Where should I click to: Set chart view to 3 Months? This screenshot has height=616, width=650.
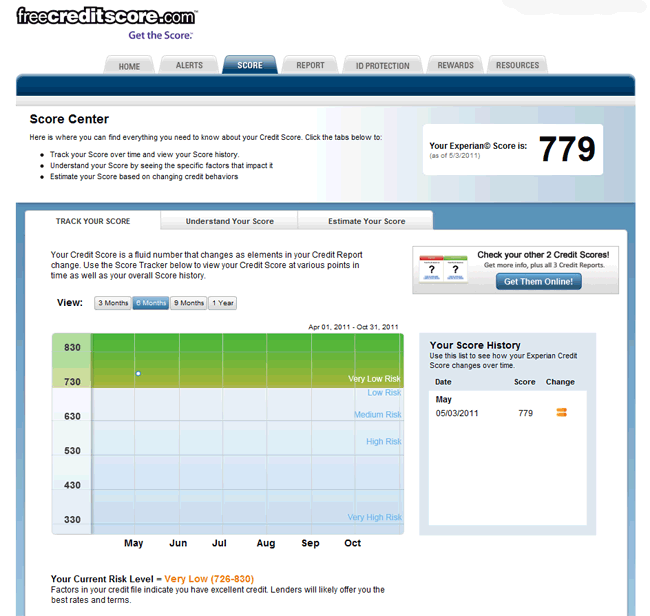(113, 303)
